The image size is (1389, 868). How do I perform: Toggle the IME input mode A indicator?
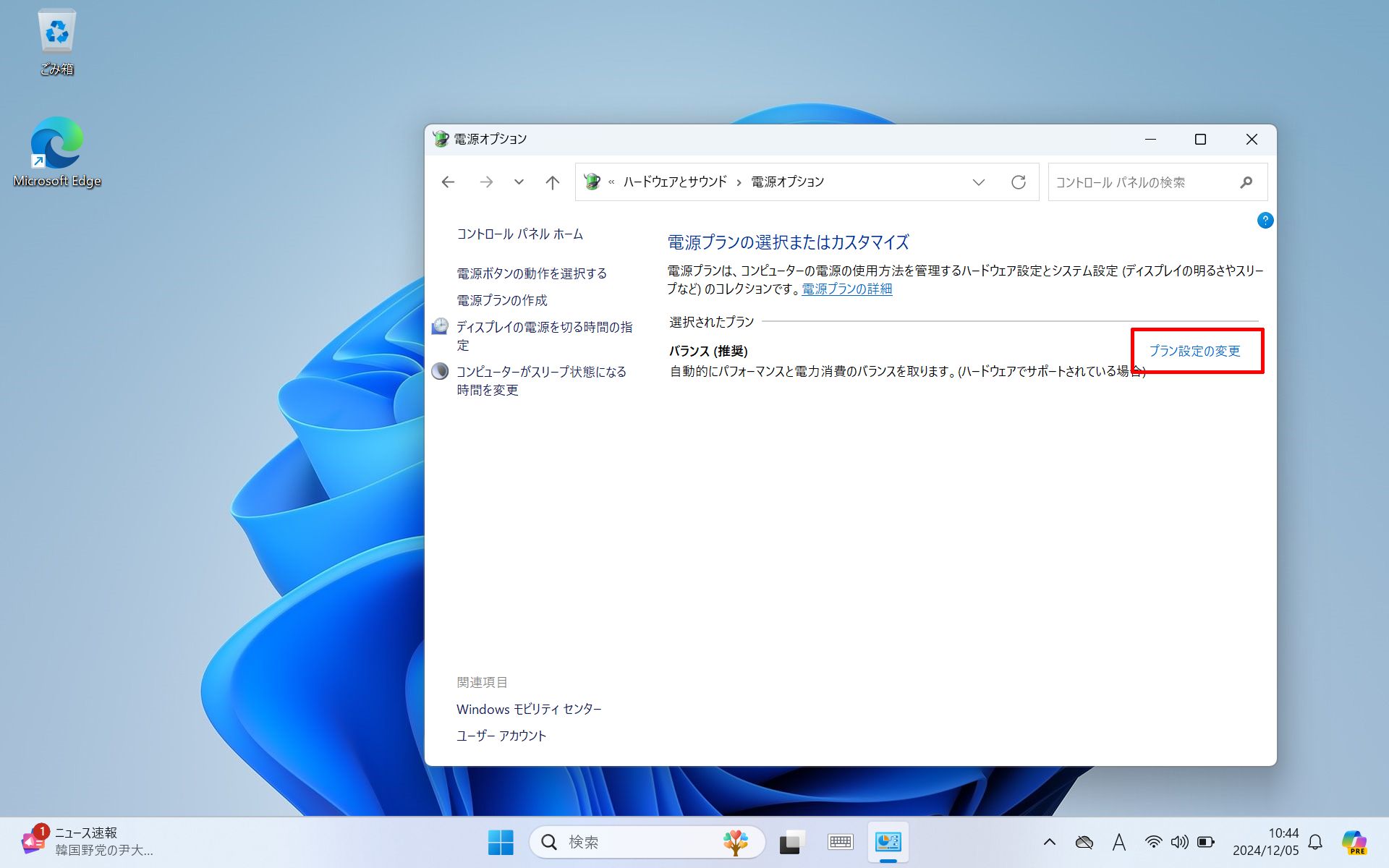coord(1119,842)
